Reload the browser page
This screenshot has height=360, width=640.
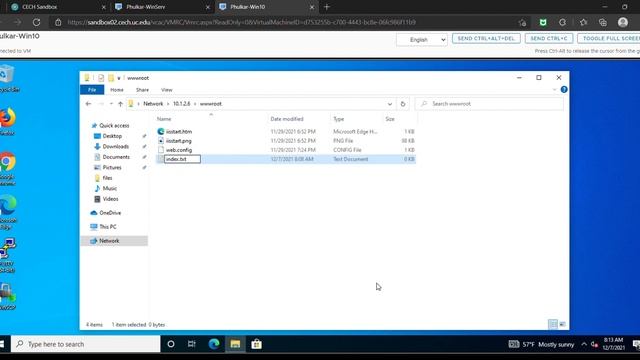[x=36, y=22]
